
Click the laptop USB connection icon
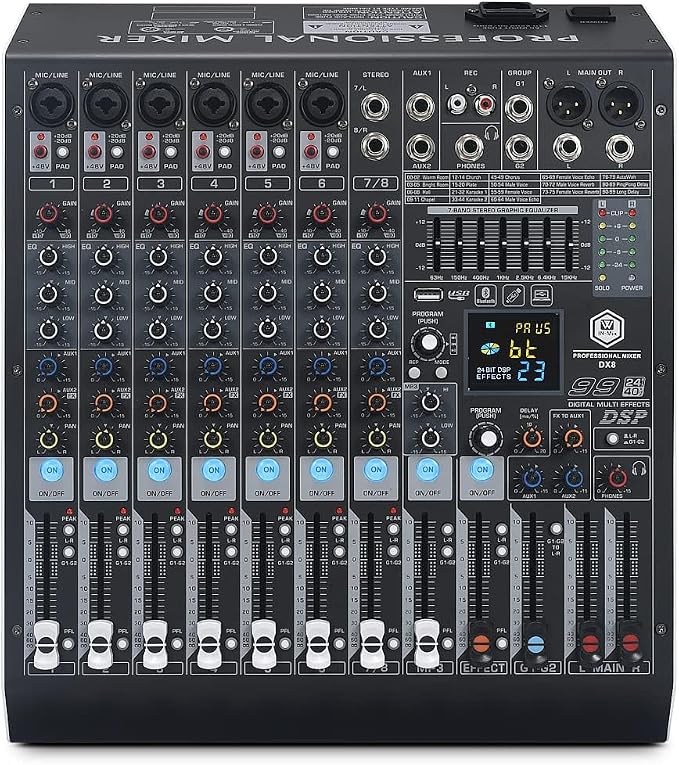[x=541, y=295]
